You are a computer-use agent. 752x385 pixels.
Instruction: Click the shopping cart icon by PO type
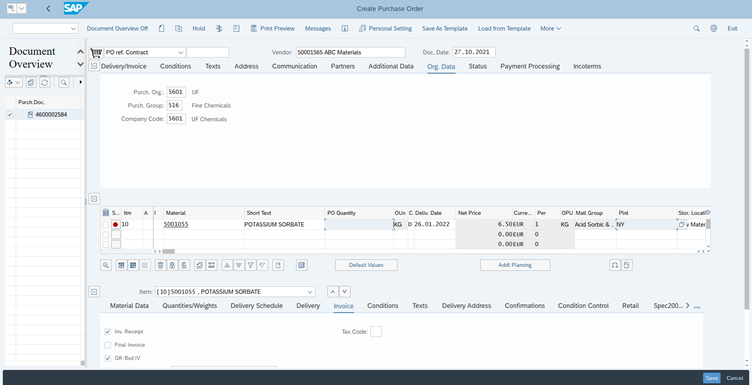coord(96,52)
